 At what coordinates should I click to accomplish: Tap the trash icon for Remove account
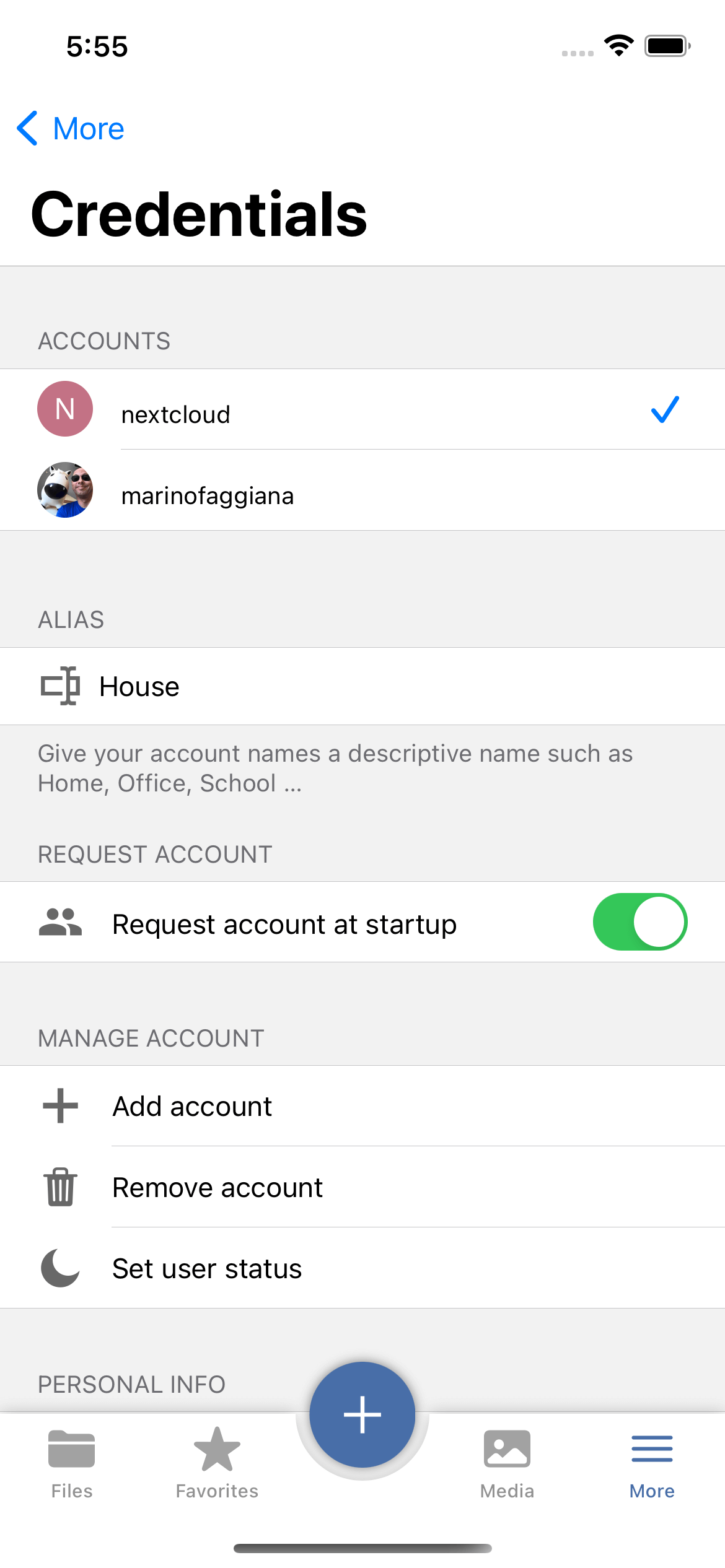61,1187
